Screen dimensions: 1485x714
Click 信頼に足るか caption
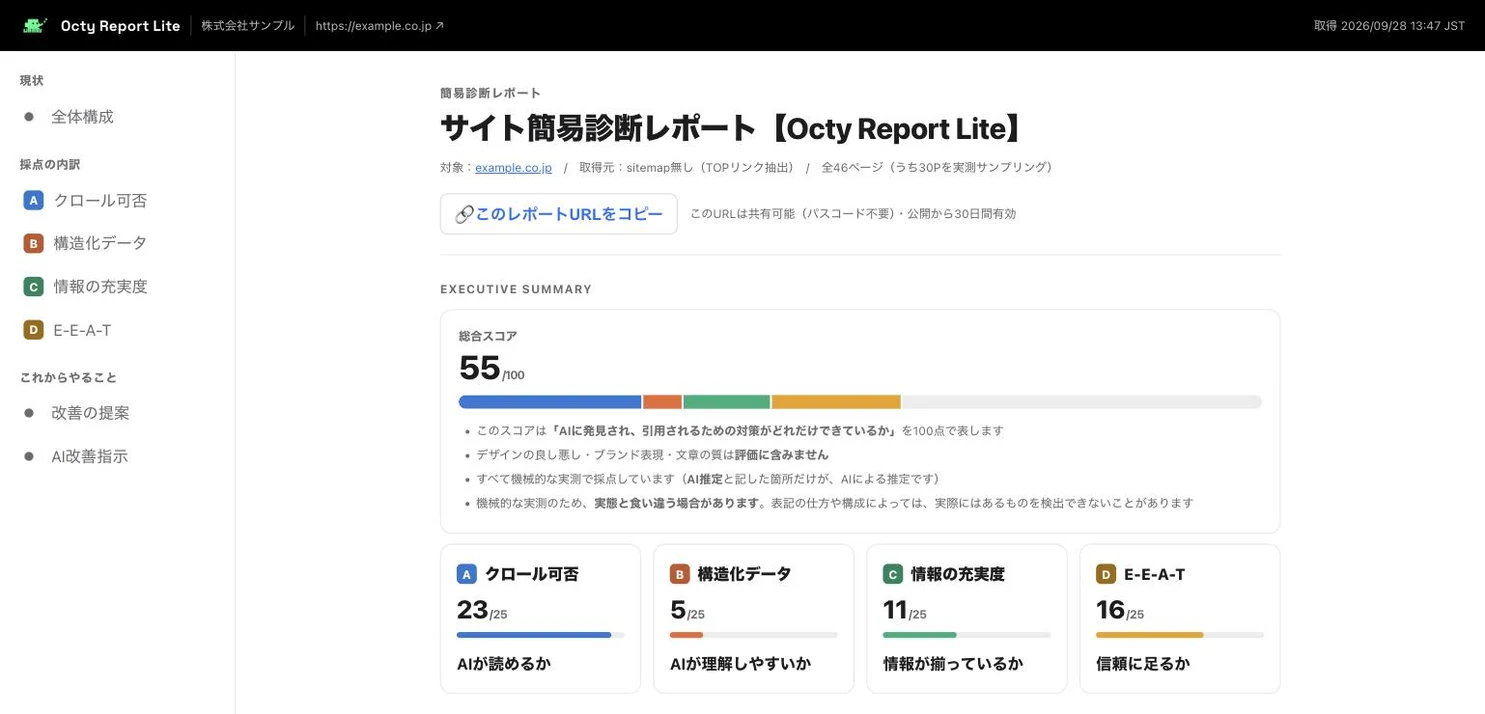pos(1143,664)
